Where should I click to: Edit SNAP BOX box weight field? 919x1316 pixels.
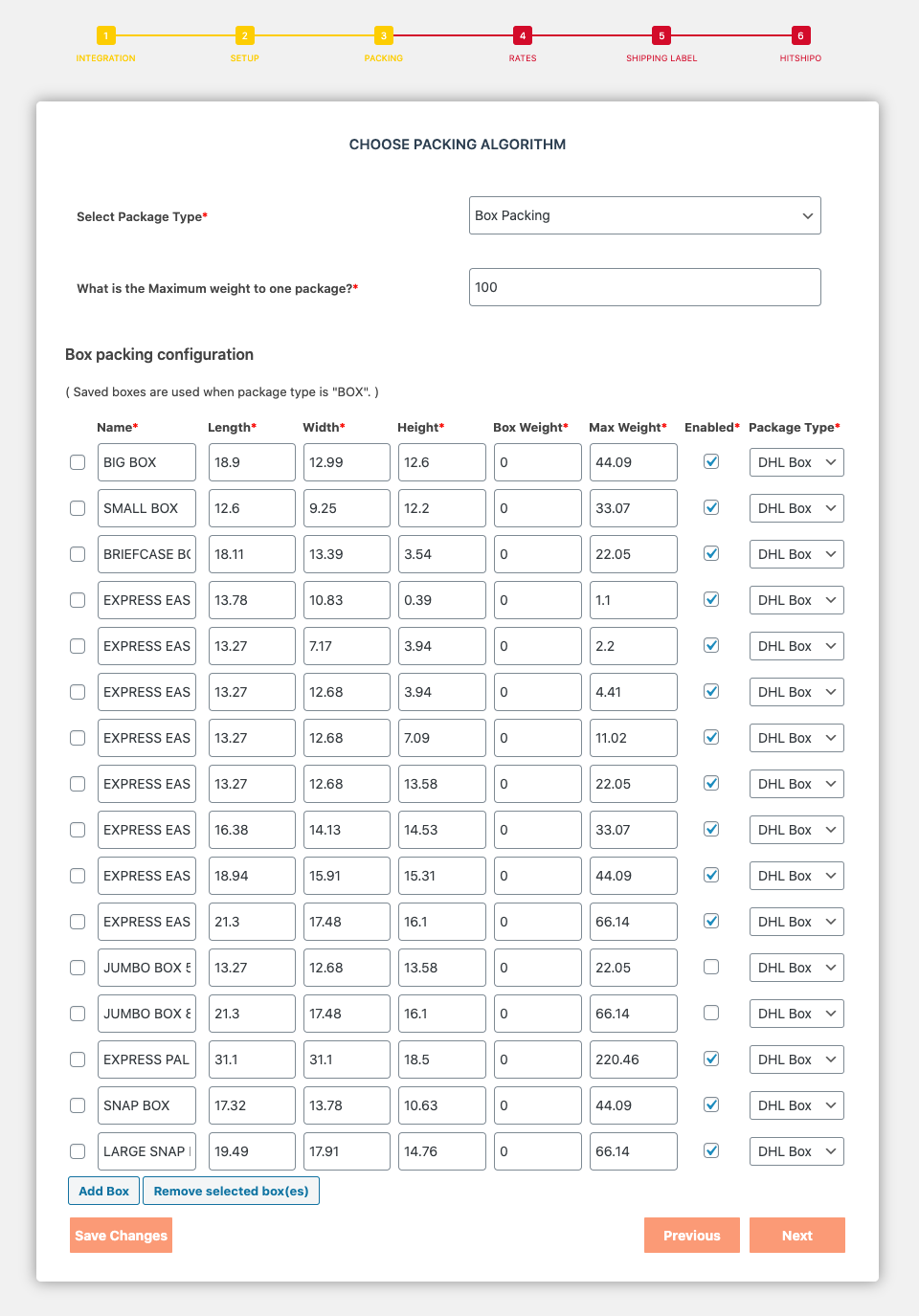pos(538,1105)
